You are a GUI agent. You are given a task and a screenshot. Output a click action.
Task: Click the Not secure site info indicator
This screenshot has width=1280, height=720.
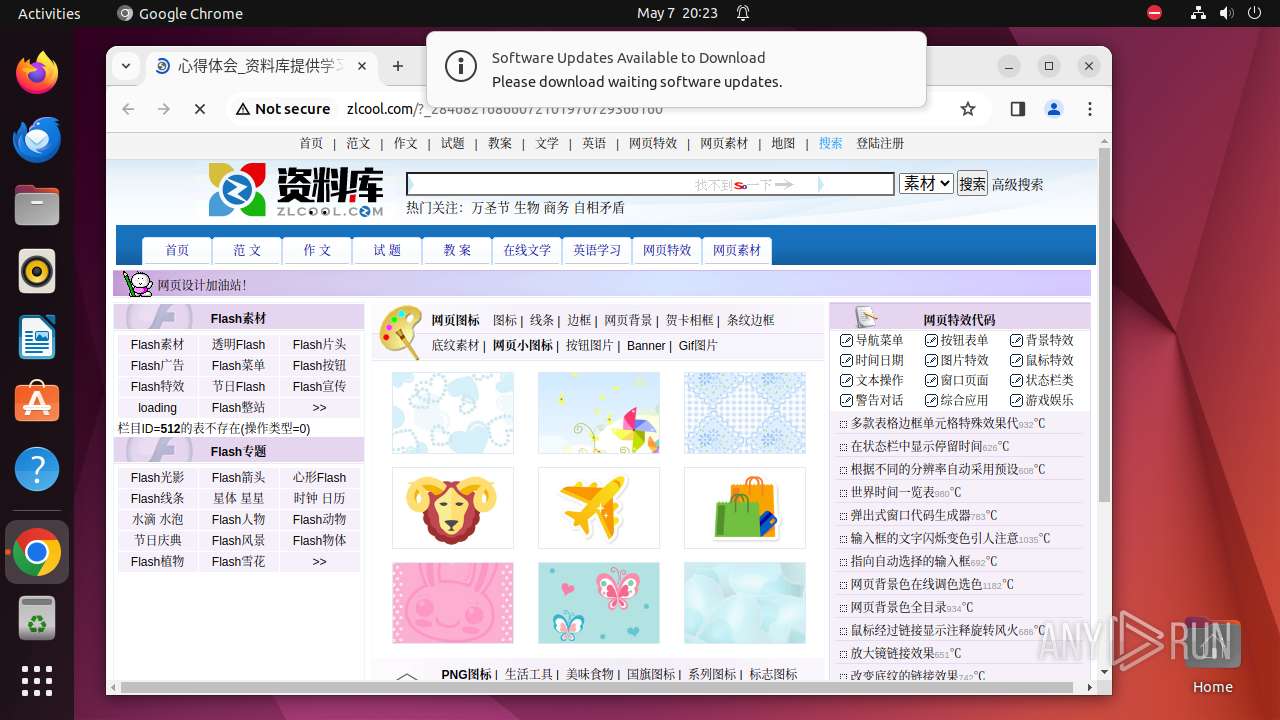[x=283, y=109]
